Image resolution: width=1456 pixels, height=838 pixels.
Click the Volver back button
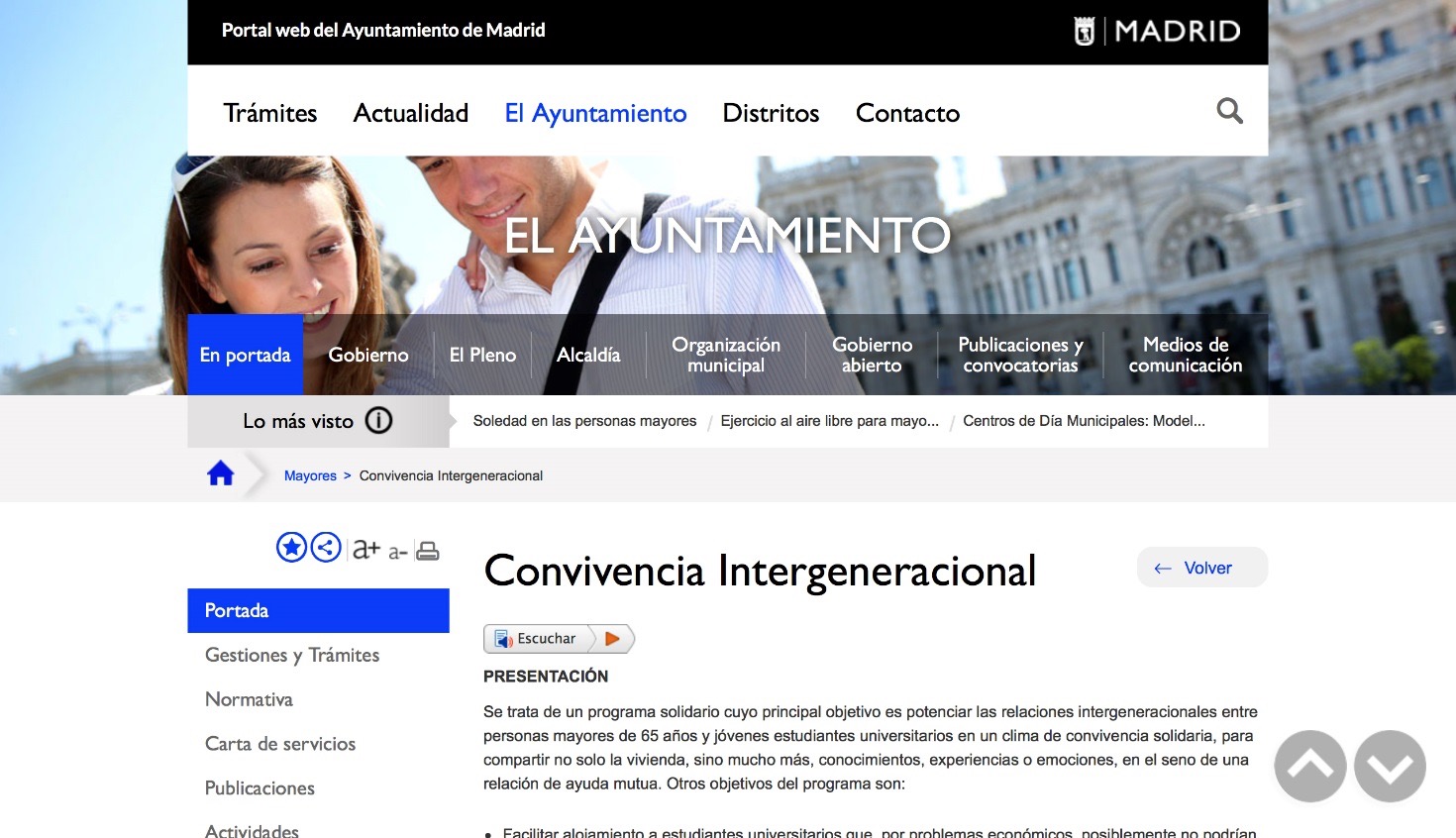[1202, 568]
